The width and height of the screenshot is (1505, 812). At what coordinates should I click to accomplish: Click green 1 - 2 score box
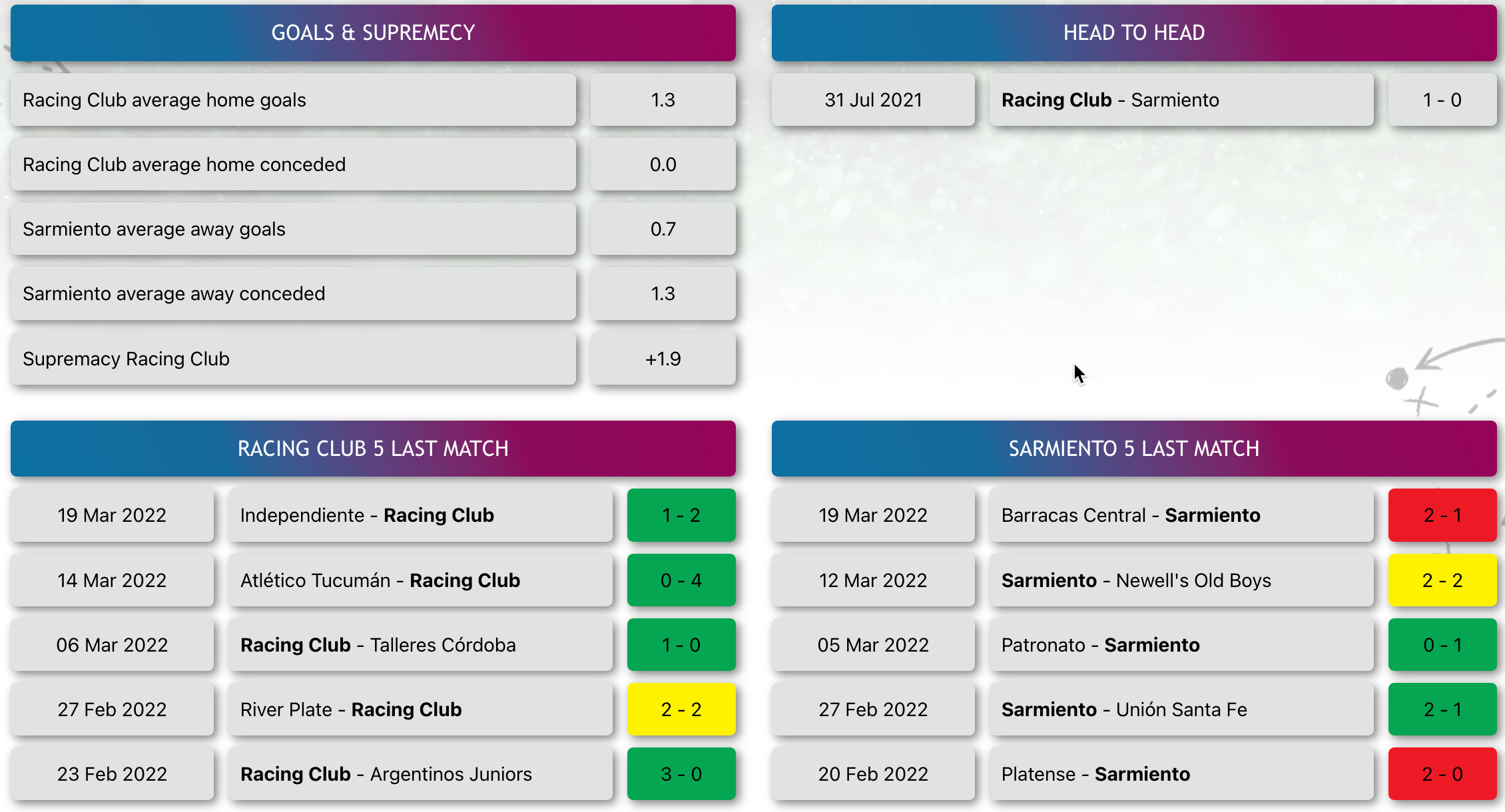(x=681, y=515)
